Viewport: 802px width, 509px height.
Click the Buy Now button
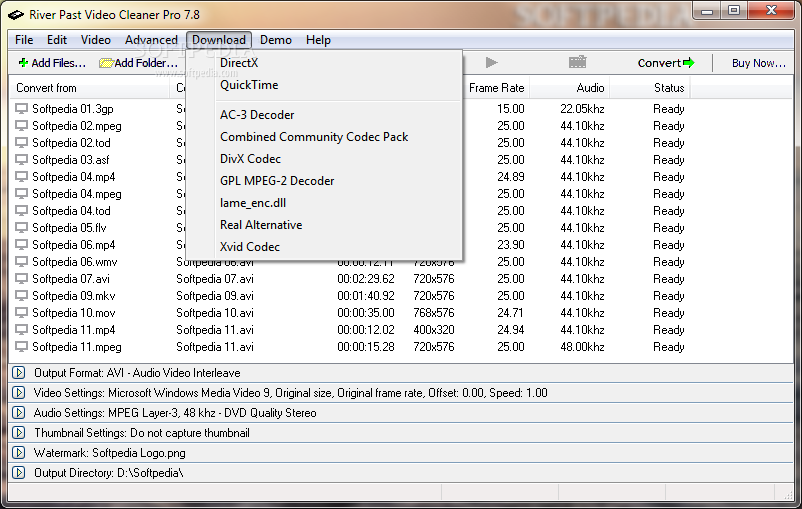coord(759,63)
